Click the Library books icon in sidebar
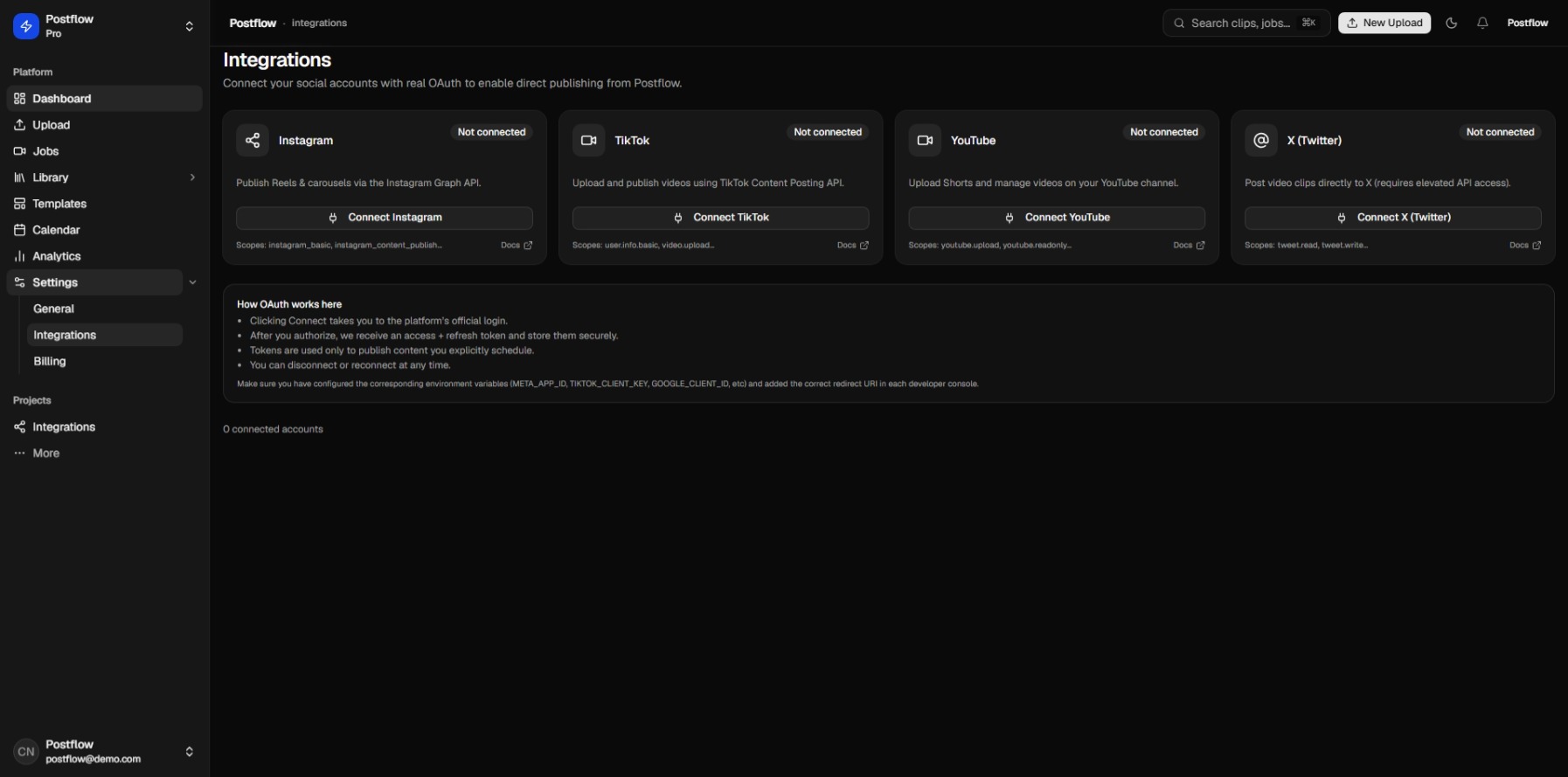Image resolution: width=1568 pixels, height=777 pixels. [19, 177]
